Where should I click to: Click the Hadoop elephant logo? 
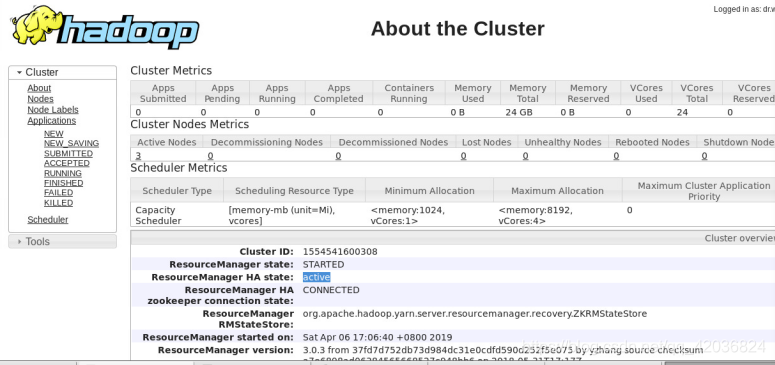coord(105,27)
